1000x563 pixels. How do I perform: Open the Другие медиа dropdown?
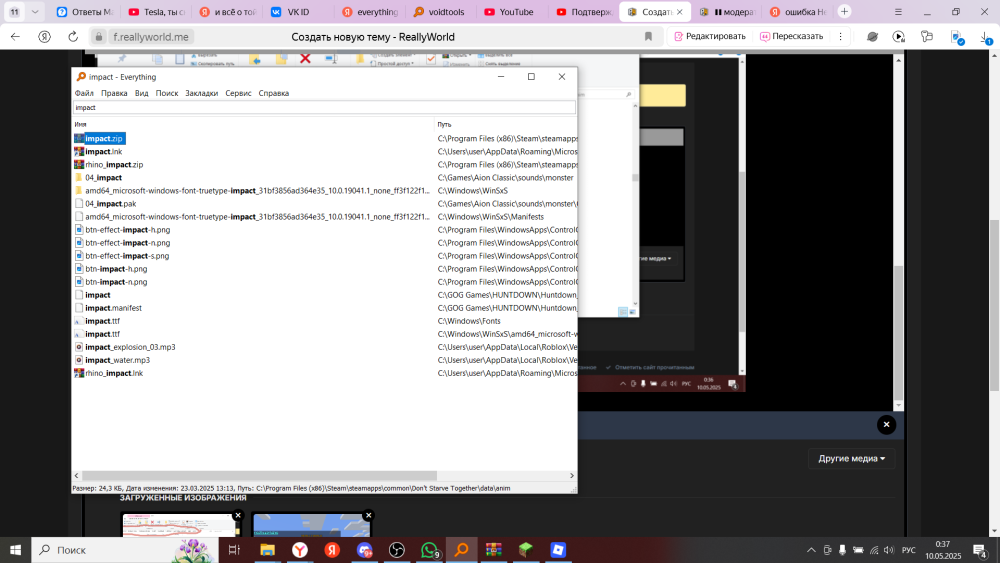(851, 458)
